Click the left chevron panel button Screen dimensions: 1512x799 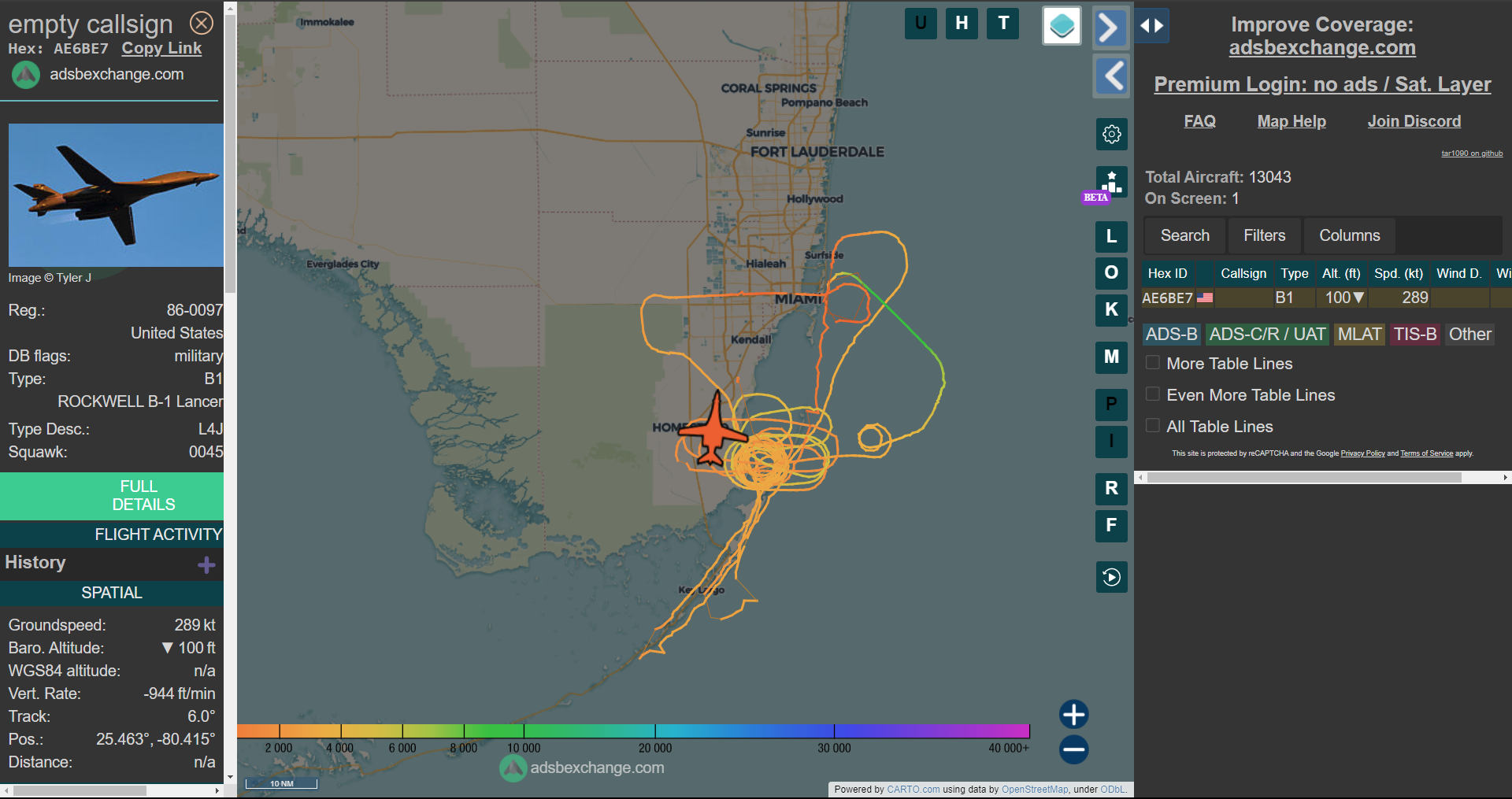tap(1111, 76)
